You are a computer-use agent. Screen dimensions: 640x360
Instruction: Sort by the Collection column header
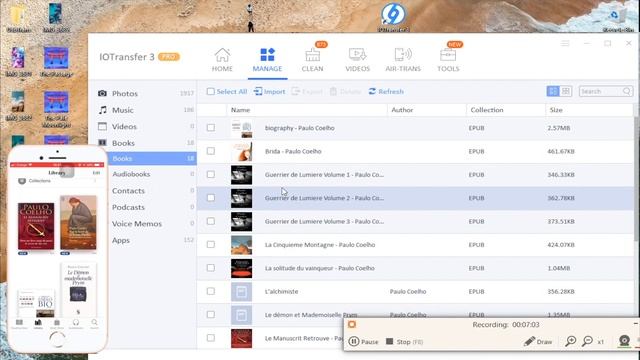[487, 110]
